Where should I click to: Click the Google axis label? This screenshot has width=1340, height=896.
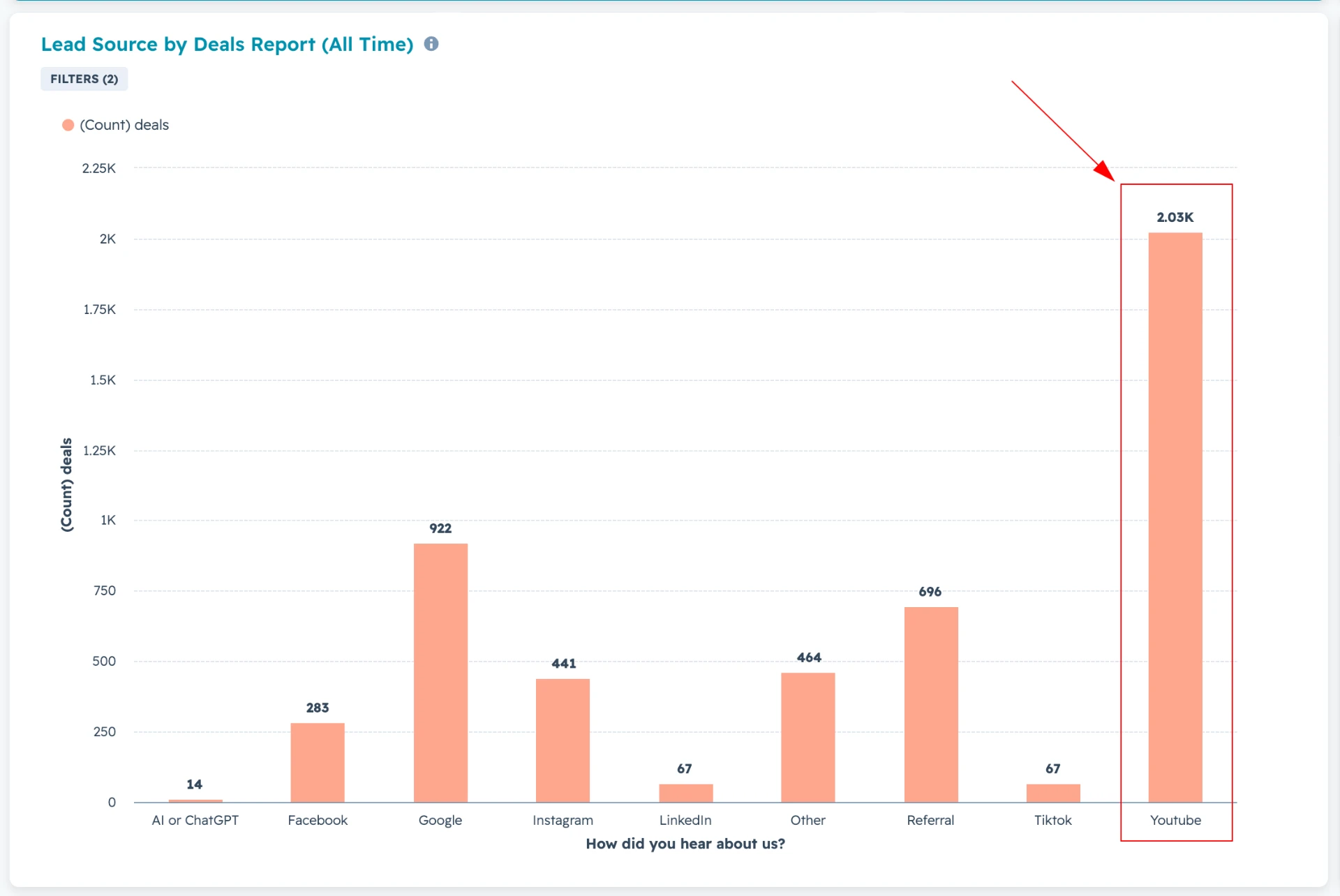440,821
